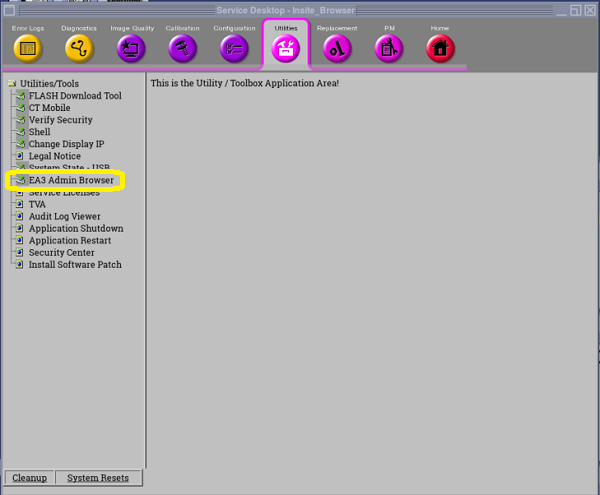This screenshot has height=495, width=600.
Task: Select the Configuration icon
Action: click(234, 47)
